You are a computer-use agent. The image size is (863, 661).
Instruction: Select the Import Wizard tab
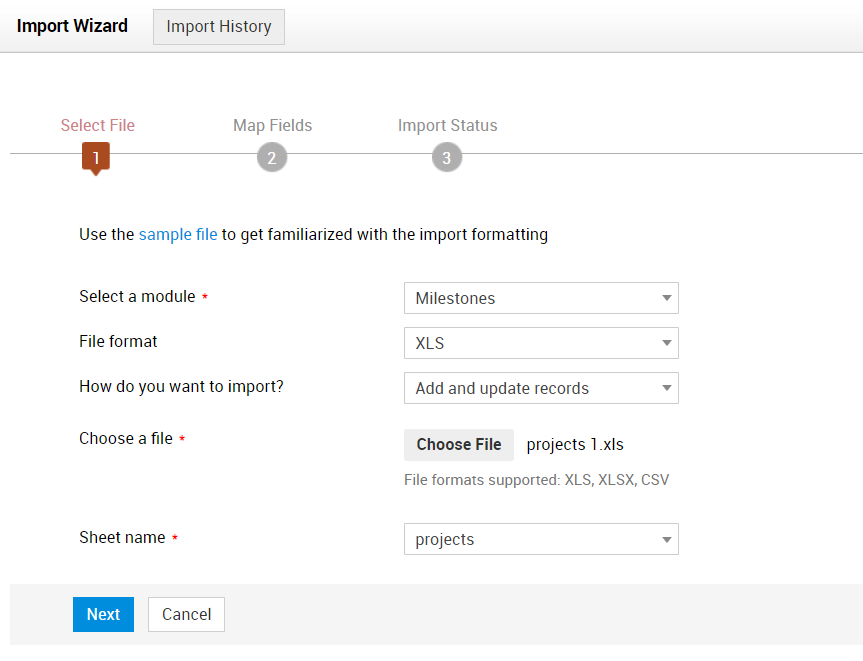click(73, 26)
